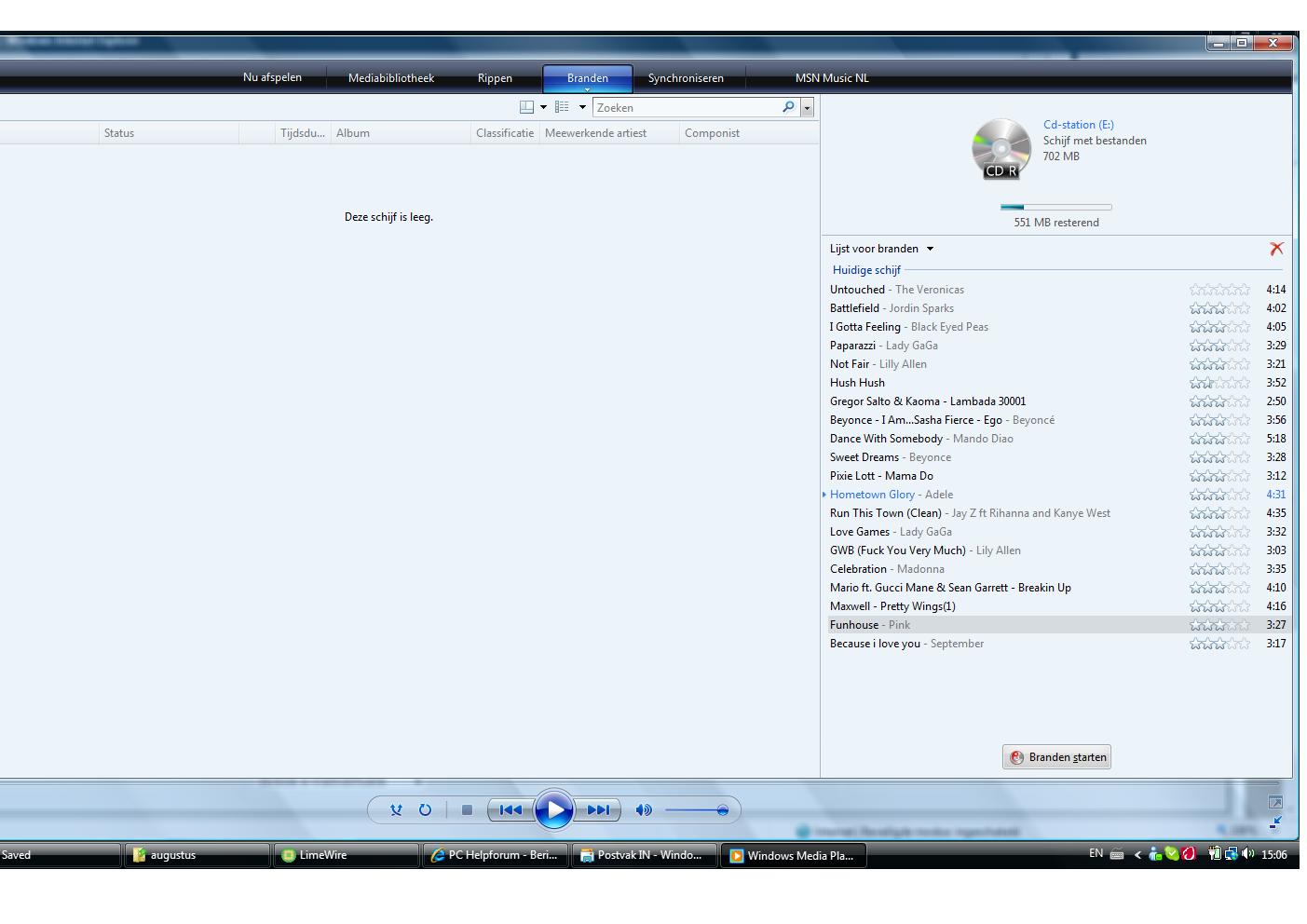
Task: Show hidden tray icons arrow
Action: [1137, 854]
